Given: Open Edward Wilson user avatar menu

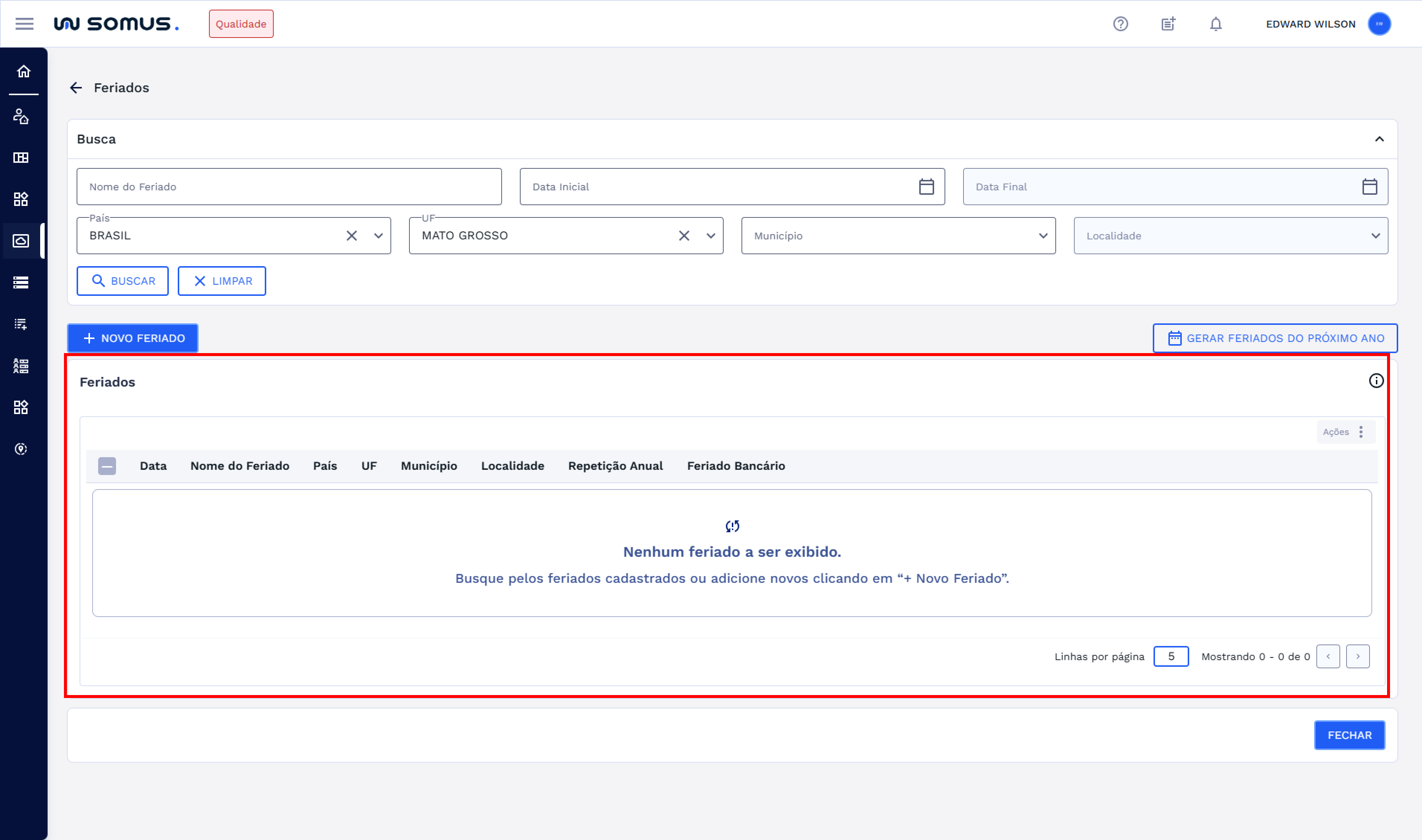Looking at the screenshot, I should tap(1379, 24).
